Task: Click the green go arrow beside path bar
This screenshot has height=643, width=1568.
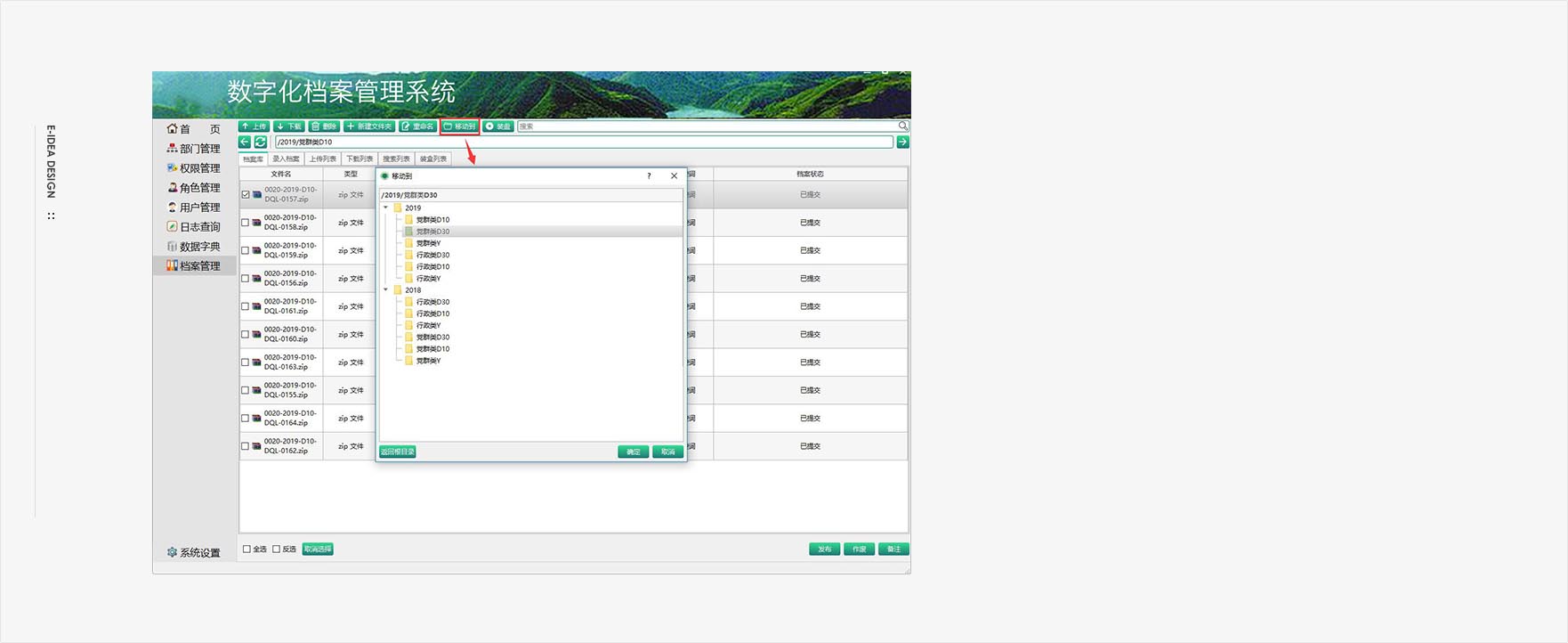Action: coord(902,142)
